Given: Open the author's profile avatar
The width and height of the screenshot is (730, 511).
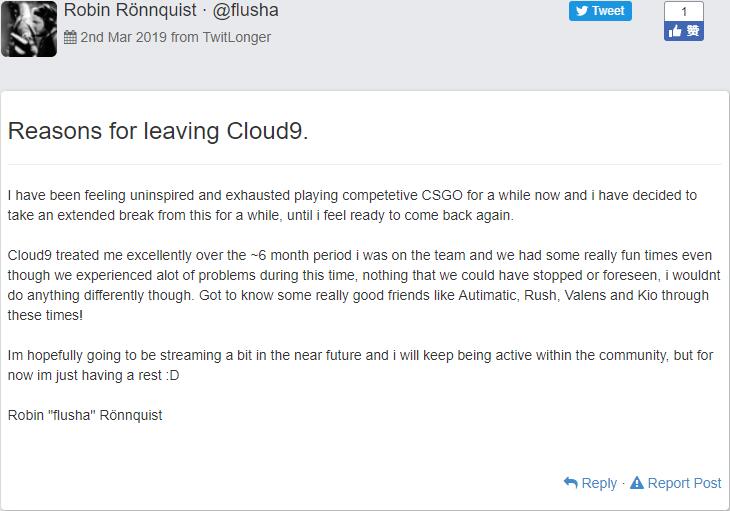Looking at the screenshot, I should pyautogui.click(x=28, y=28).
